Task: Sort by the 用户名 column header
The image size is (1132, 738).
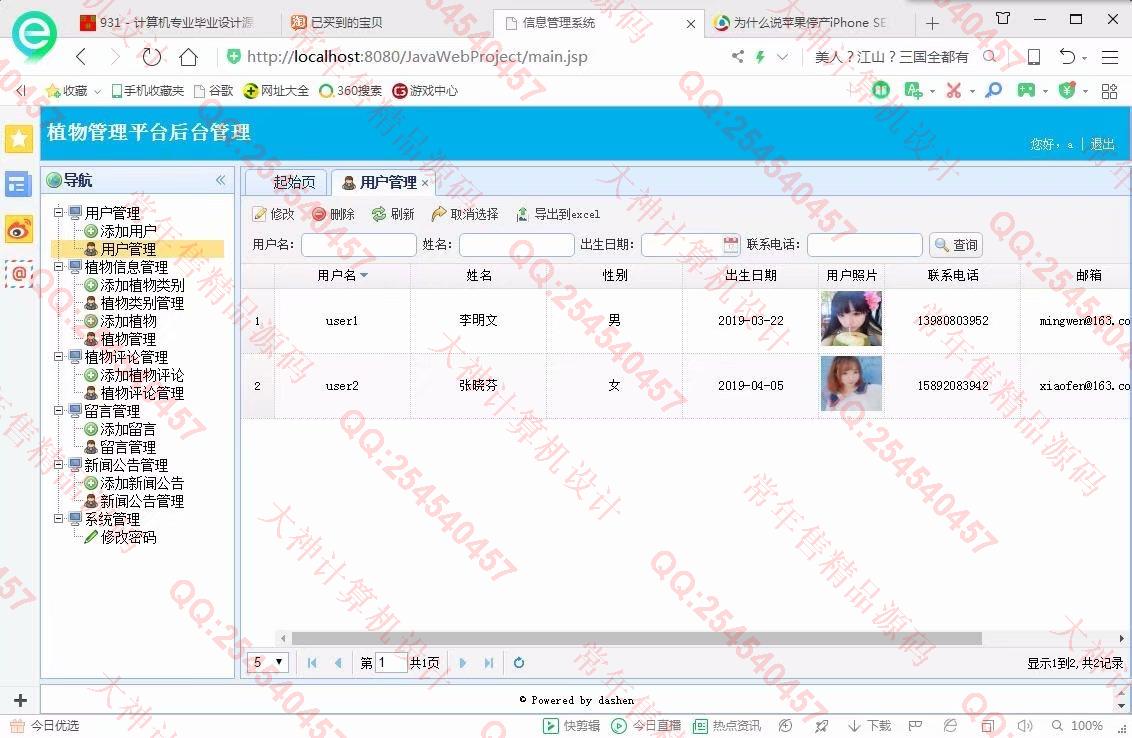Action: coord(341,275)
